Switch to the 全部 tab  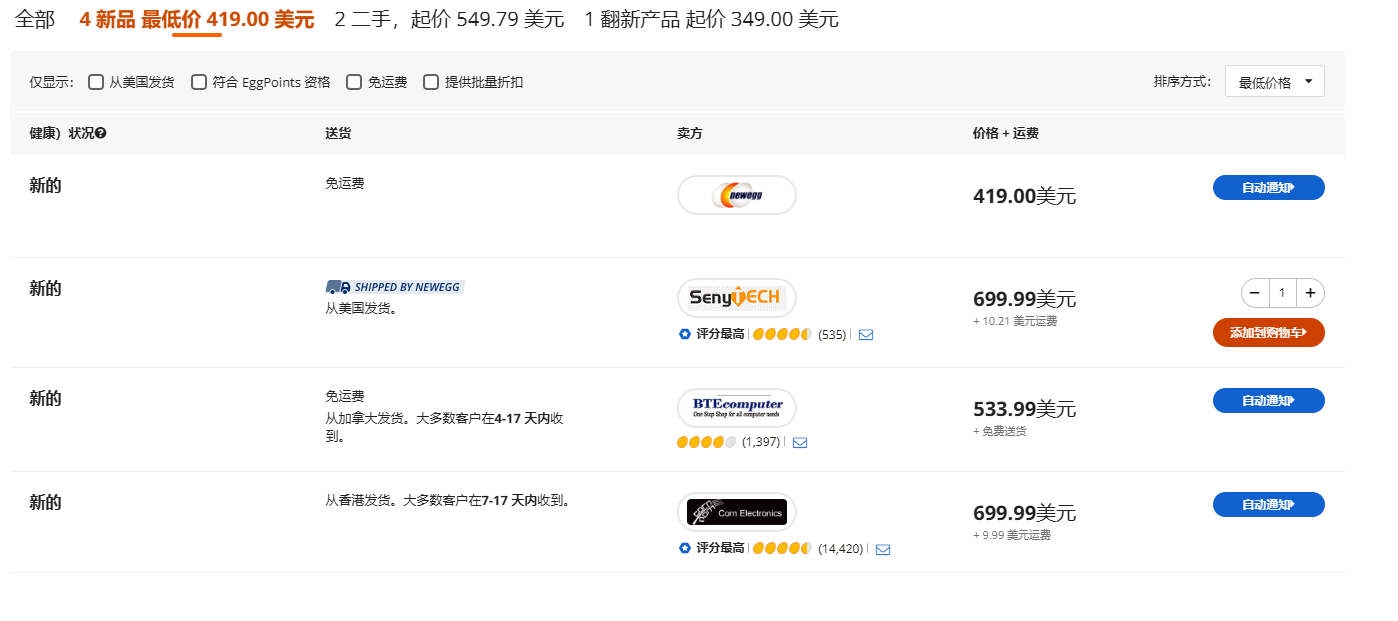pyautogui.click(x=36, y=18)
